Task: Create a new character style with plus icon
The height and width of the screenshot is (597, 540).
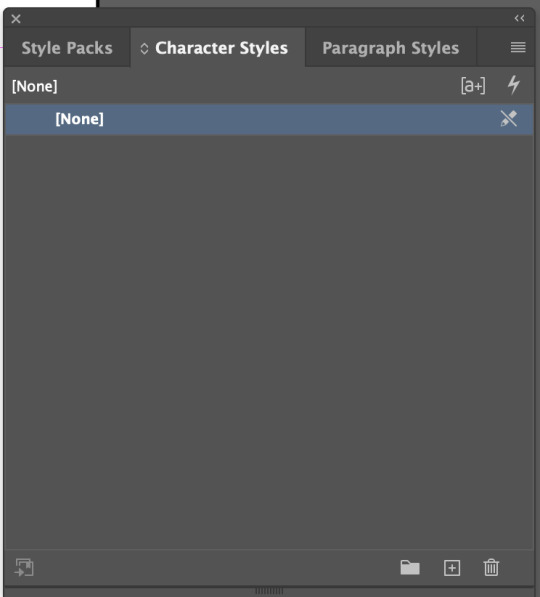Action: pos(452,568)
